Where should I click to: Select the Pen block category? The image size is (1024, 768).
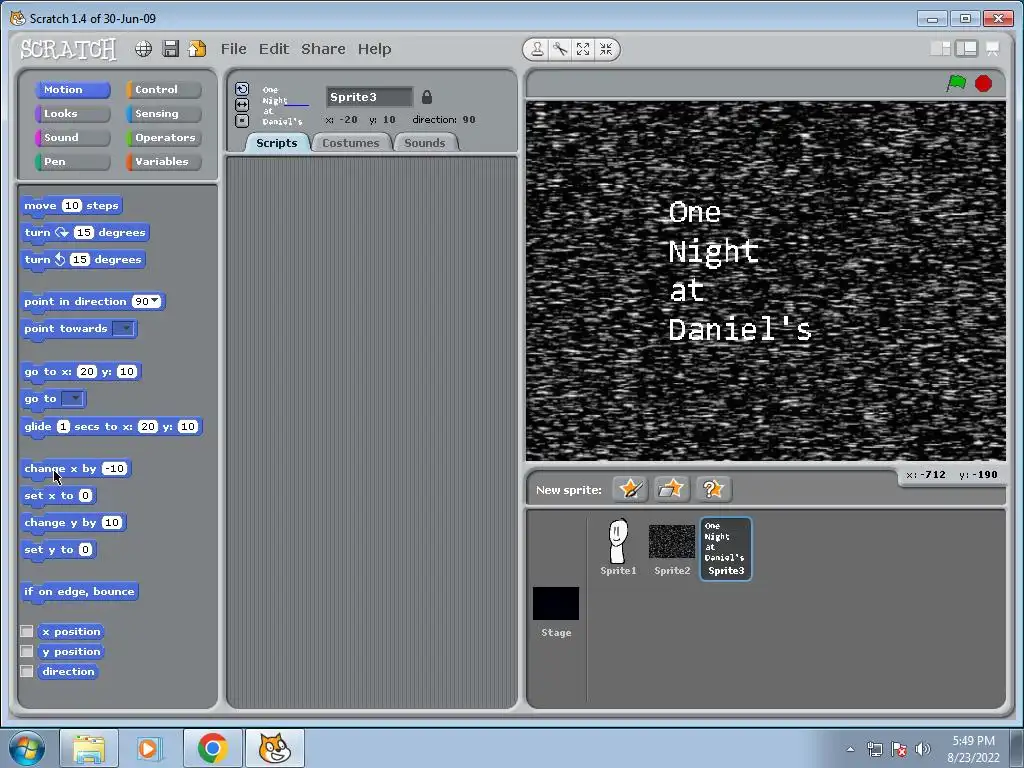pos(72,162)
